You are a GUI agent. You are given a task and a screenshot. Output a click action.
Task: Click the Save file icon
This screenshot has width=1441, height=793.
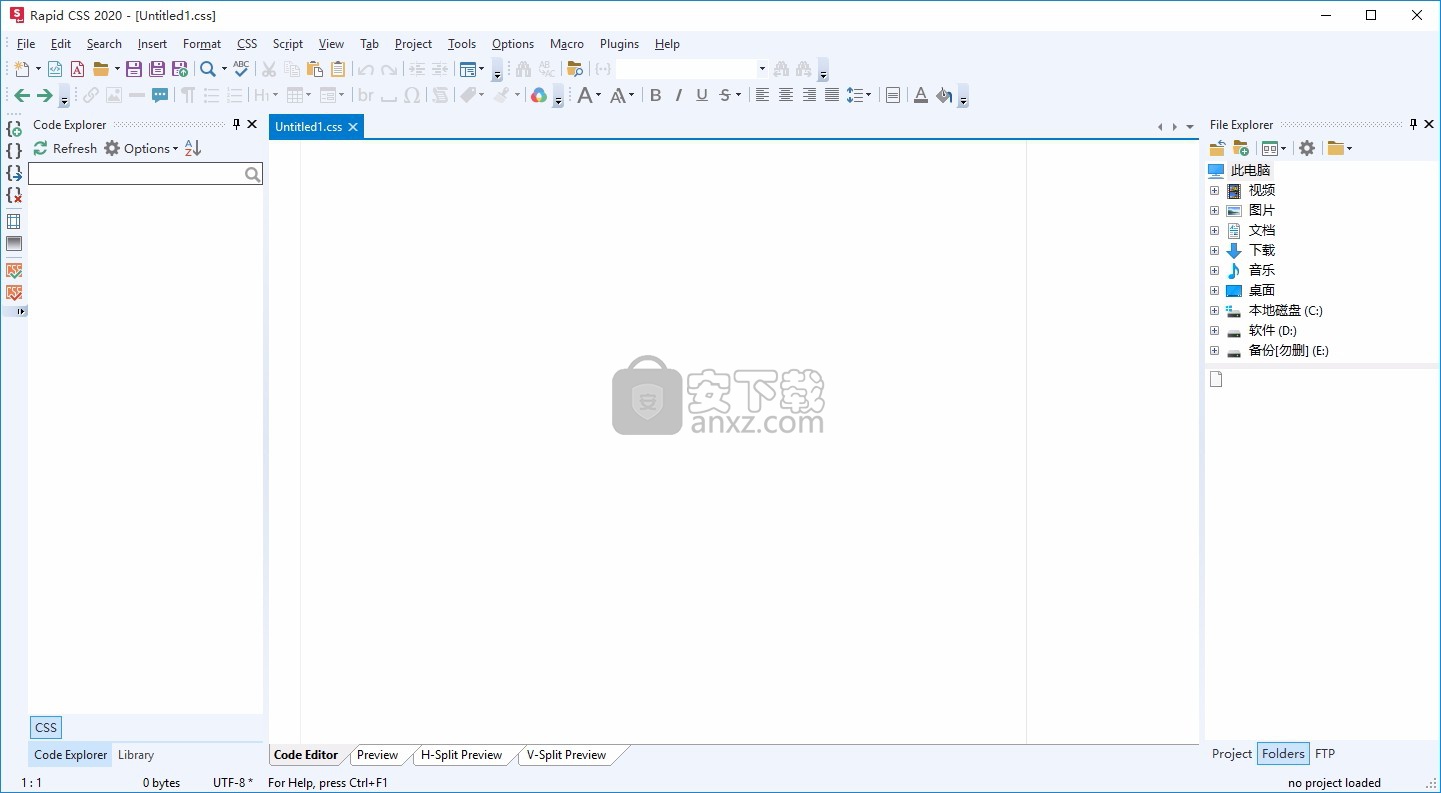point(134,69)
